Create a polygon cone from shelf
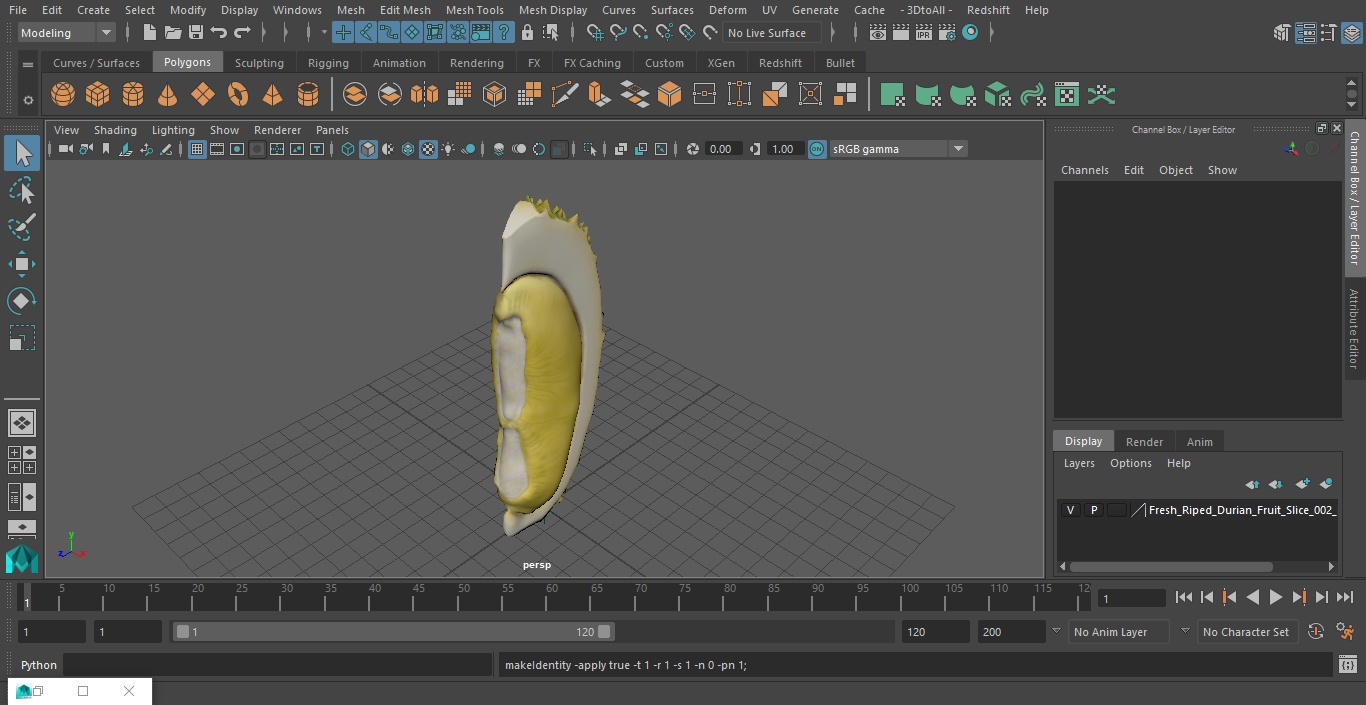The height and width of the screenshot is (705, 1366). click(168, 95)
